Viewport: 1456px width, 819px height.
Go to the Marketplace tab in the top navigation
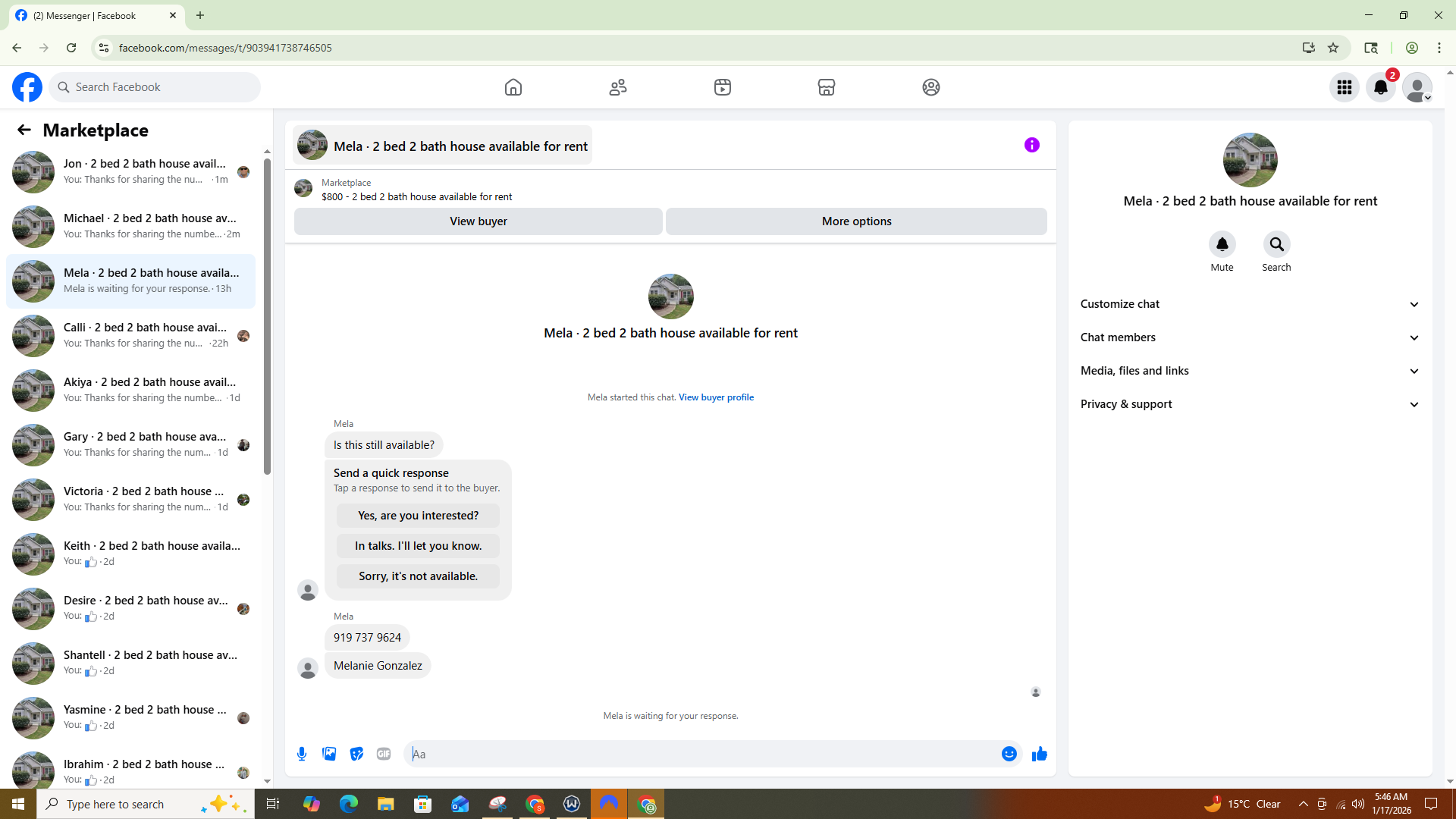click(x=826, y=87)
